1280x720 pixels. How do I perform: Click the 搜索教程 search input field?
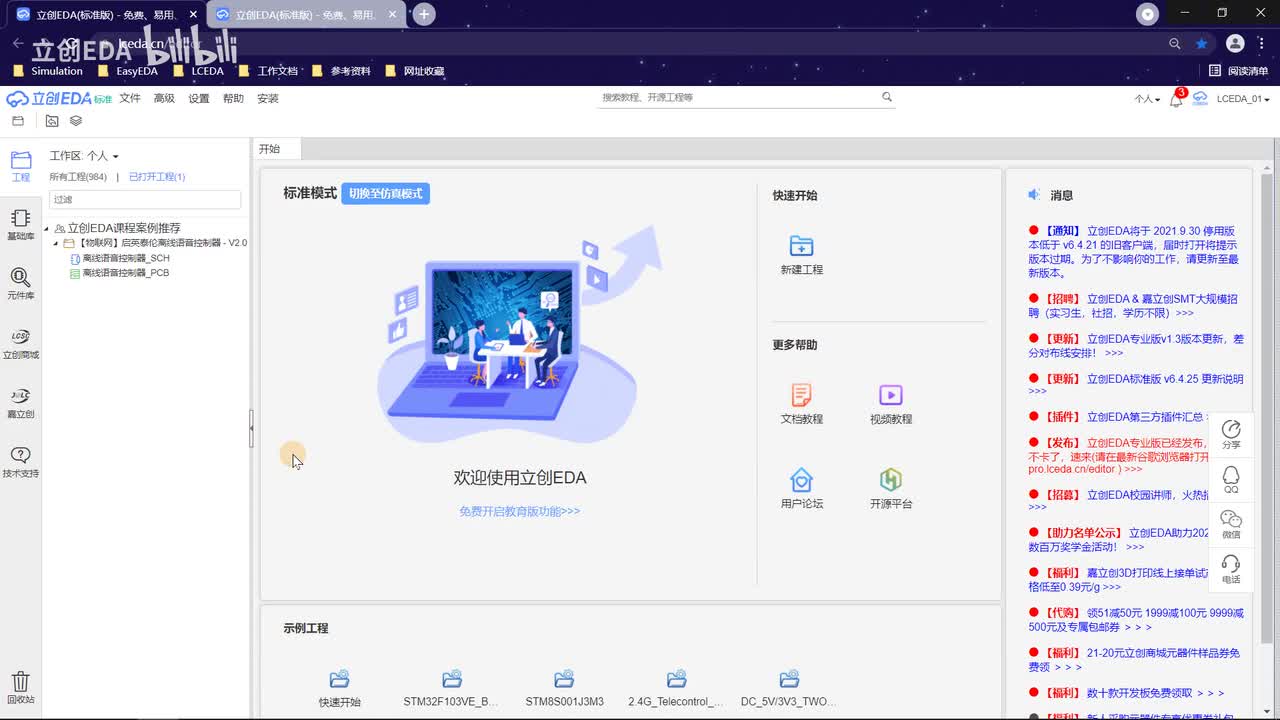pyautogui.click(x=738, y=98)
